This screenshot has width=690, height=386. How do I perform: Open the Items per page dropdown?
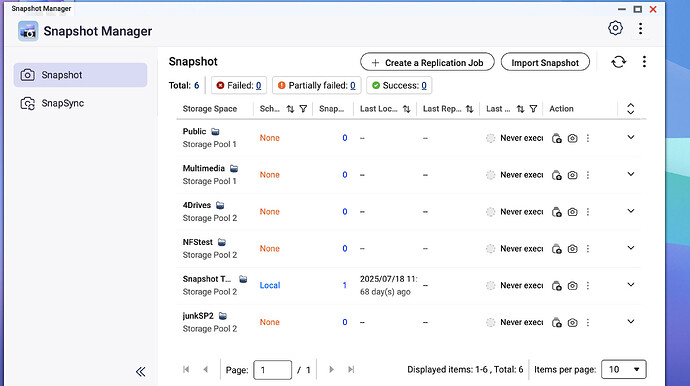tap(624, 370)
